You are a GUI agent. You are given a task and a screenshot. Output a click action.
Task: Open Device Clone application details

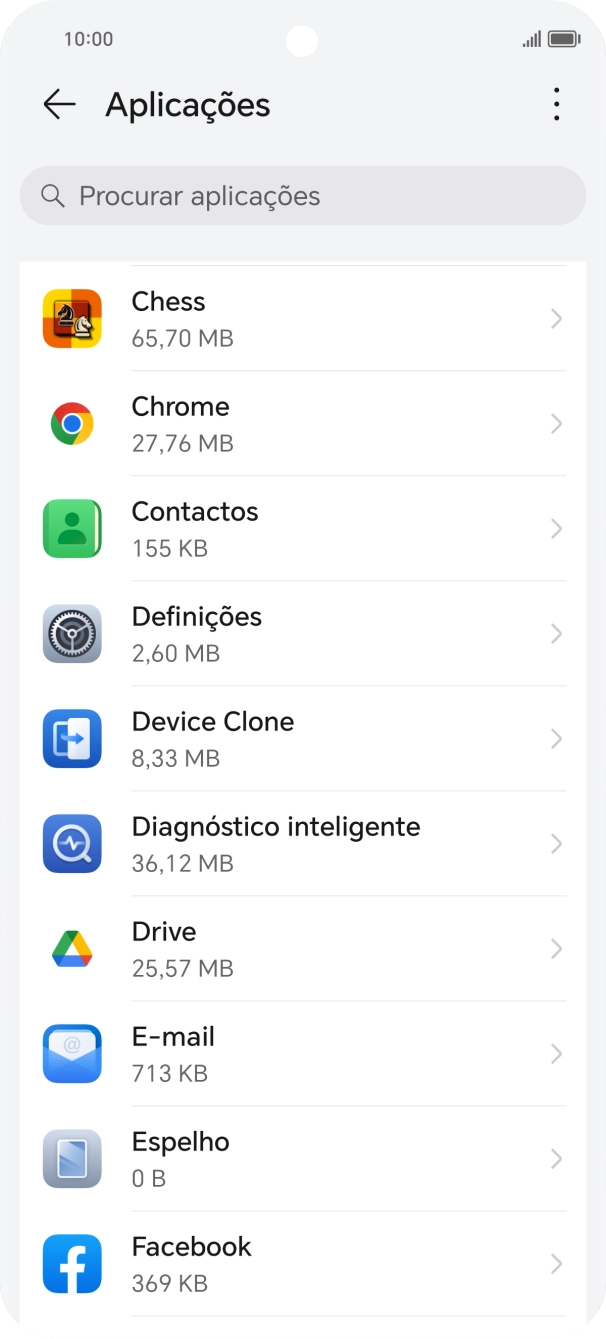[300, 738]
